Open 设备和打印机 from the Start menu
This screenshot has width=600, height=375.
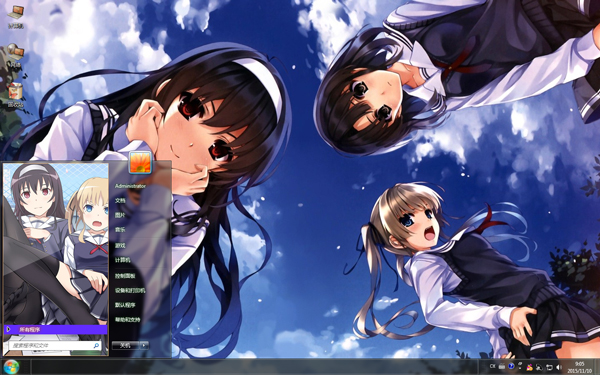pos(130,290)
